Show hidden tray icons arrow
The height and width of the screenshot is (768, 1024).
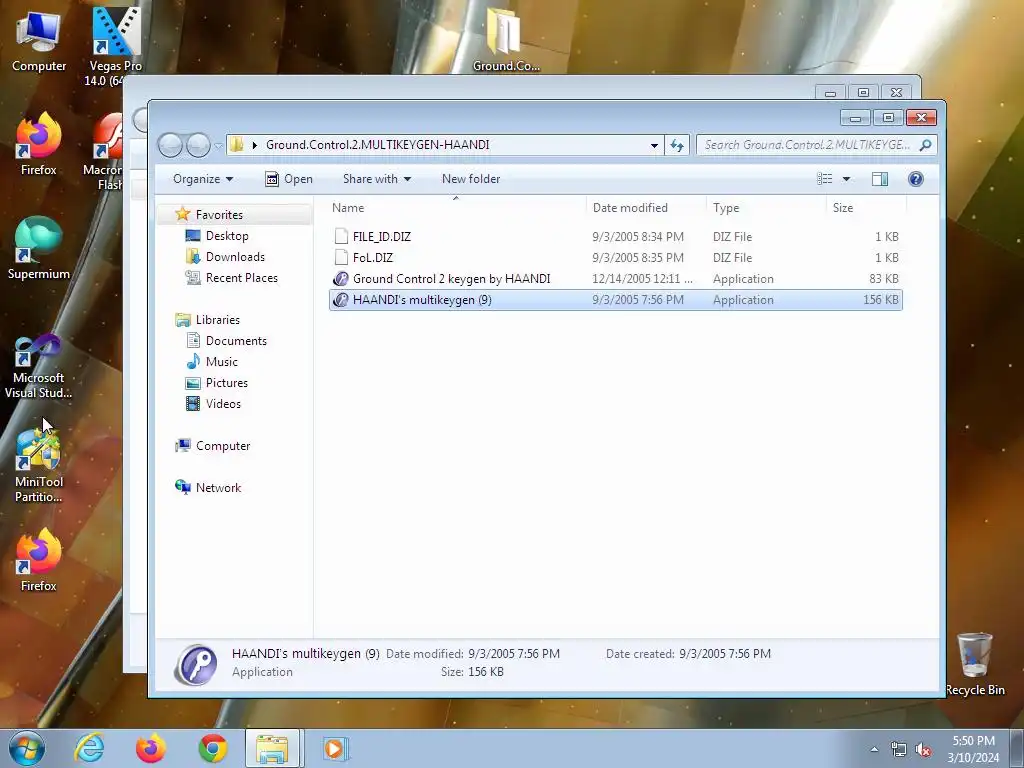tap(874, 749)
